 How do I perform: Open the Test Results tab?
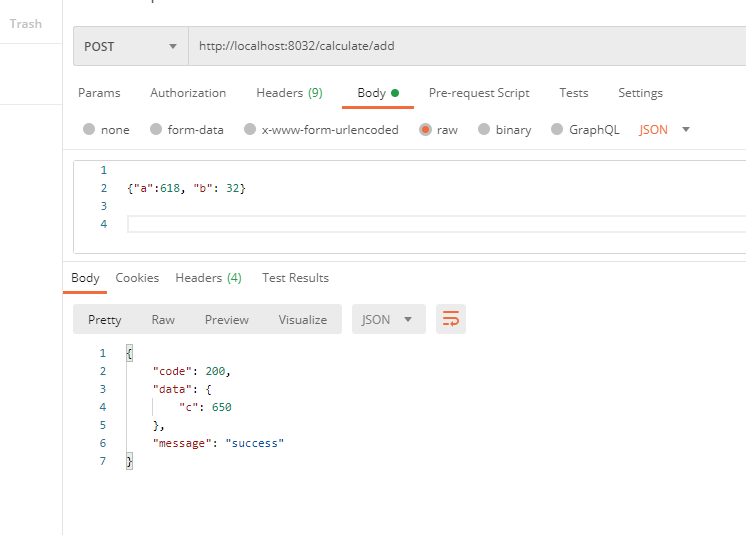pos(295,278)
